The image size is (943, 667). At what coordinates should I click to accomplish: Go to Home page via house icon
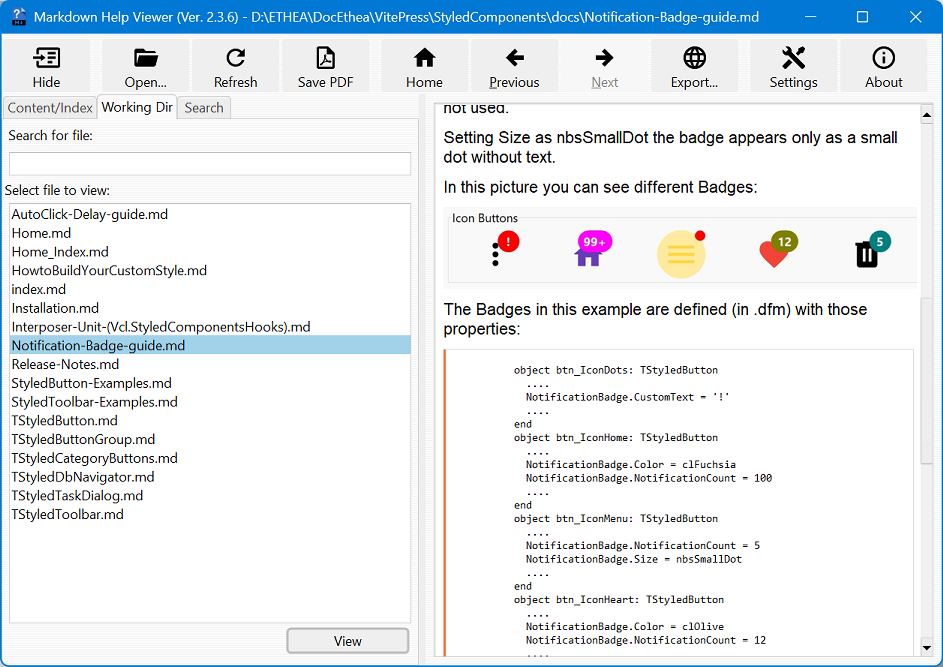pos(424,66)
